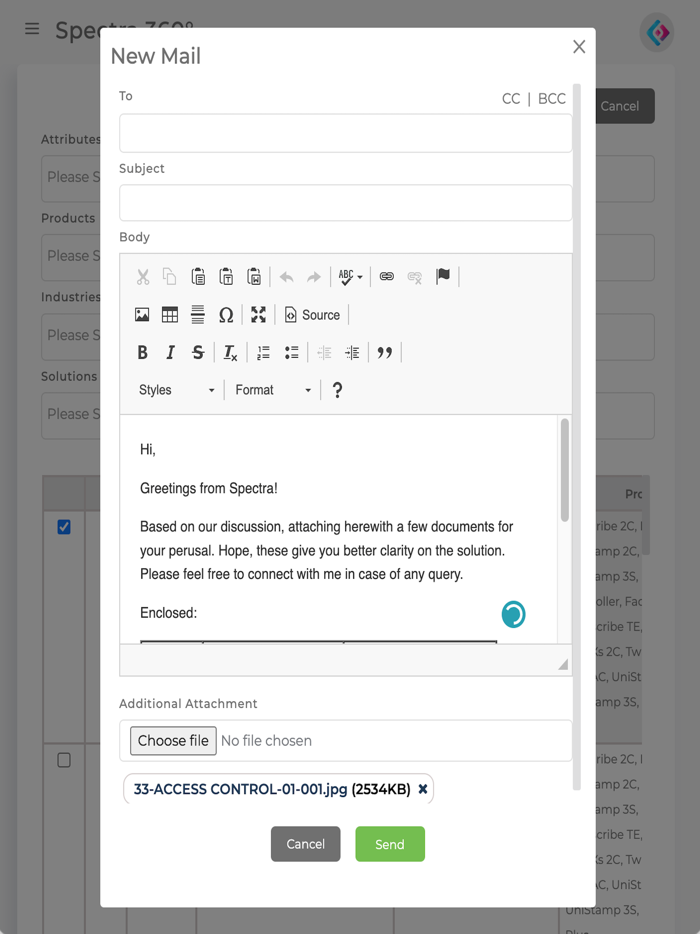Click the Bold formatting icon
The image size is (700, 934).
click(142, 352)
